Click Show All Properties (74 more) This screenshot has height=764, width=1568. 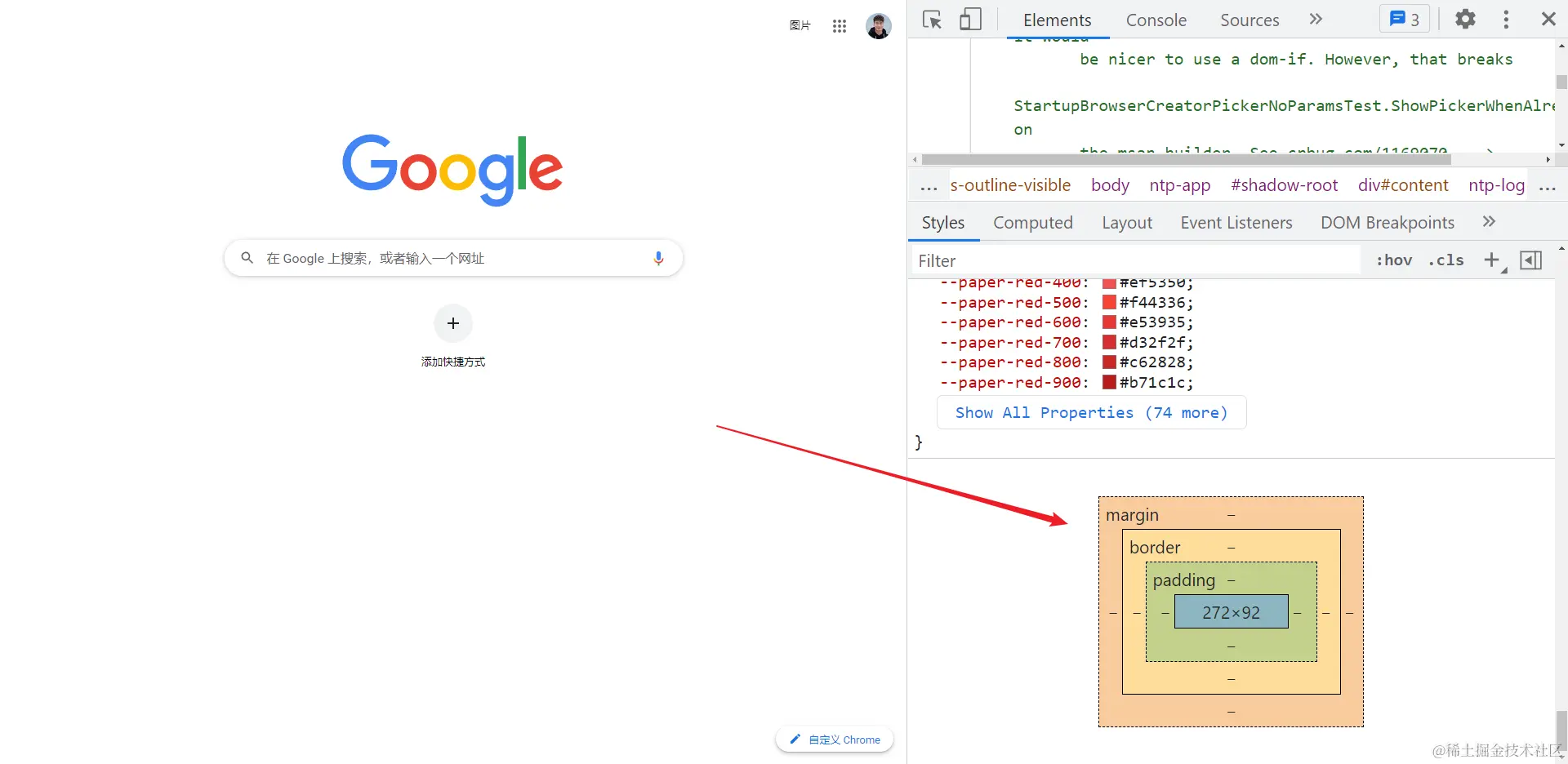click(x=1091, y=412)
